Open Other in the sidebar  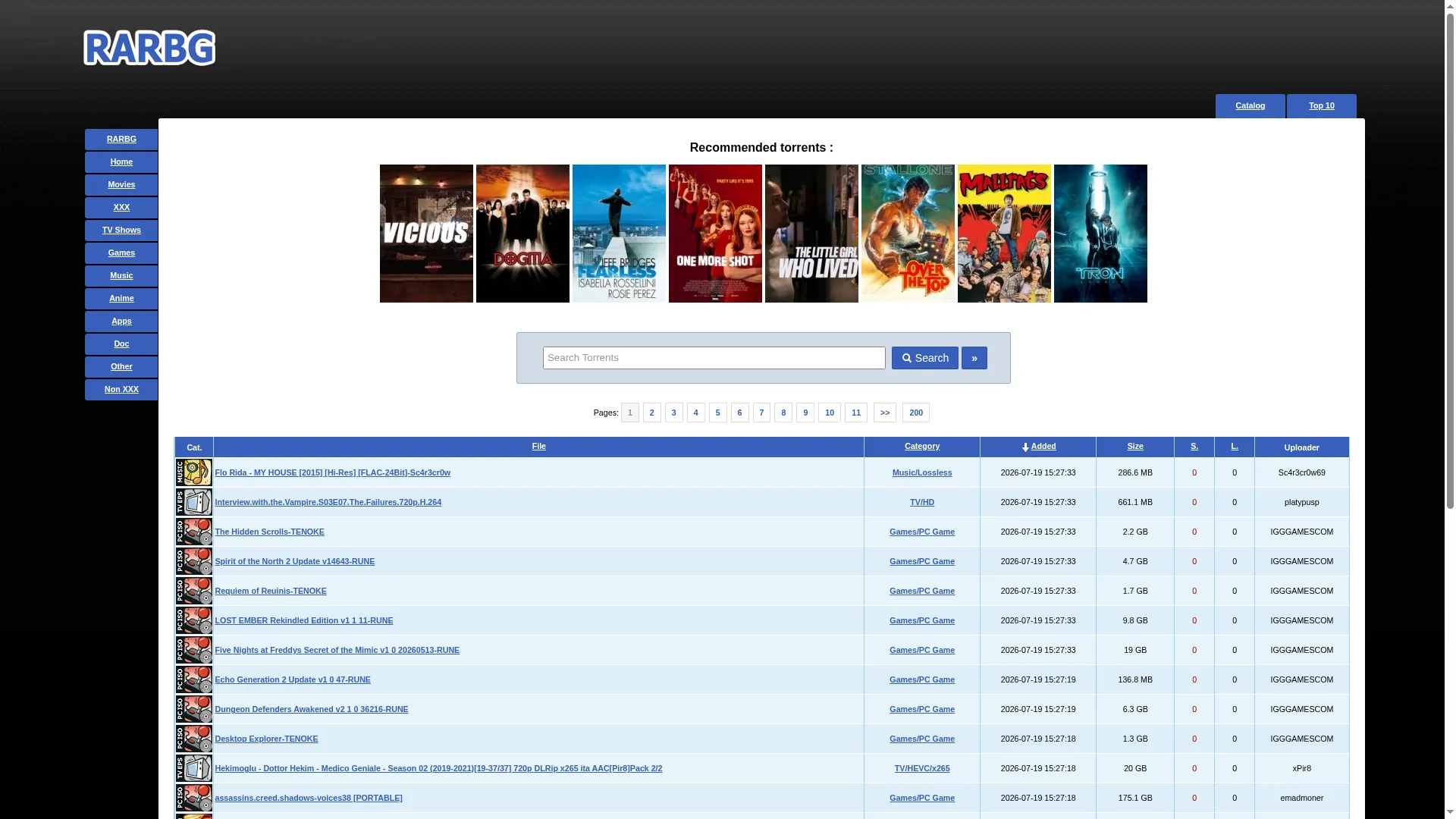tap(121, 367)
